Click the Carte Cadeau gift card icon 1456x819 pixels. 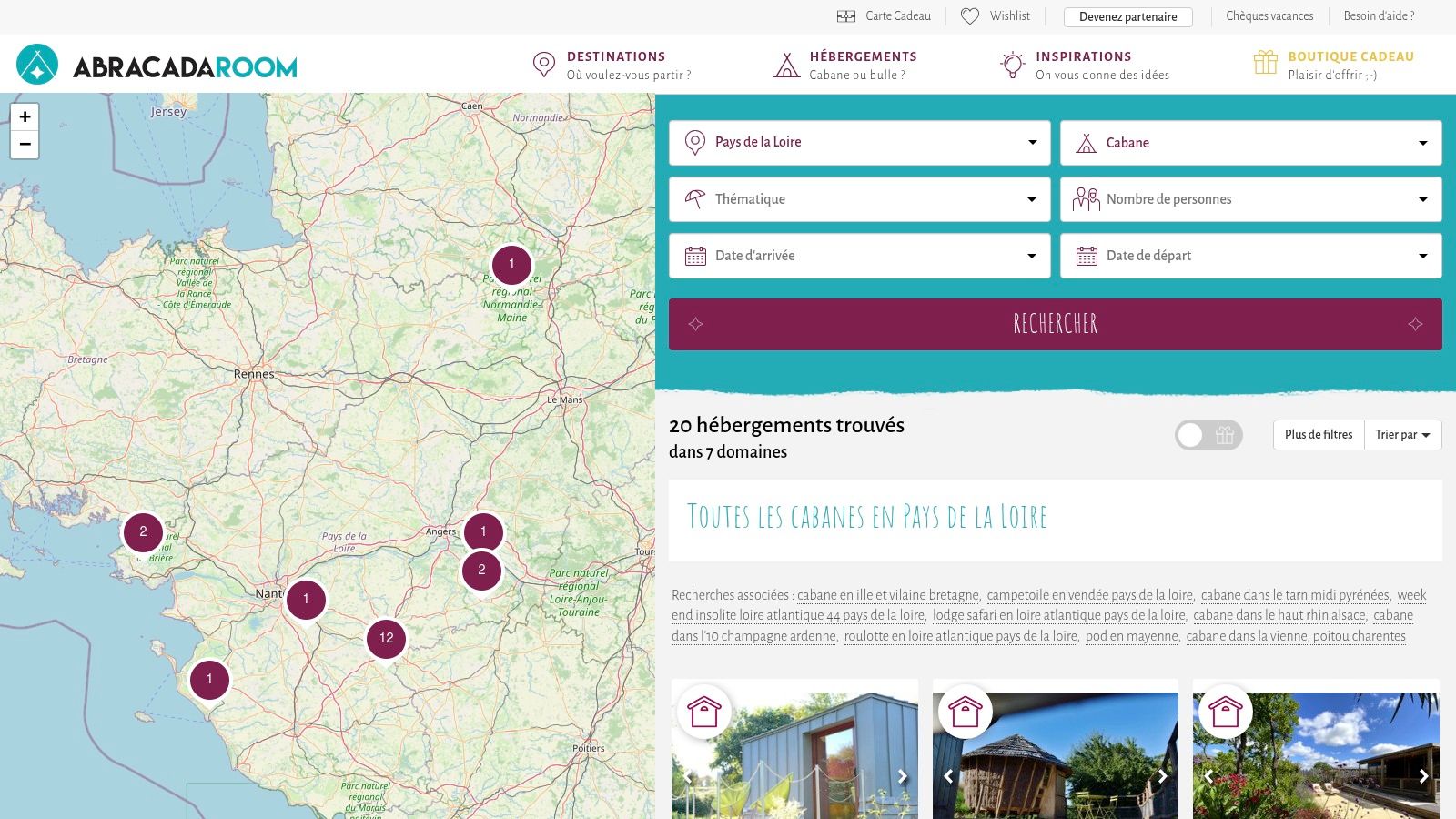pos(846,16)
